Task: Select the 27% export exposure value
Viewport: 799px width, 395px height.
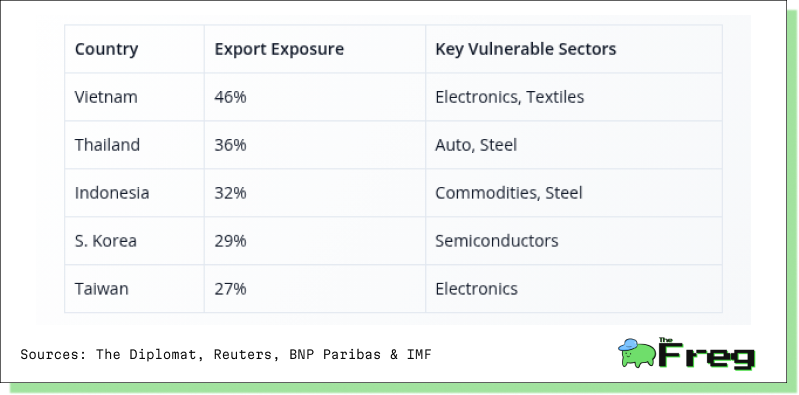Action: 230,288
